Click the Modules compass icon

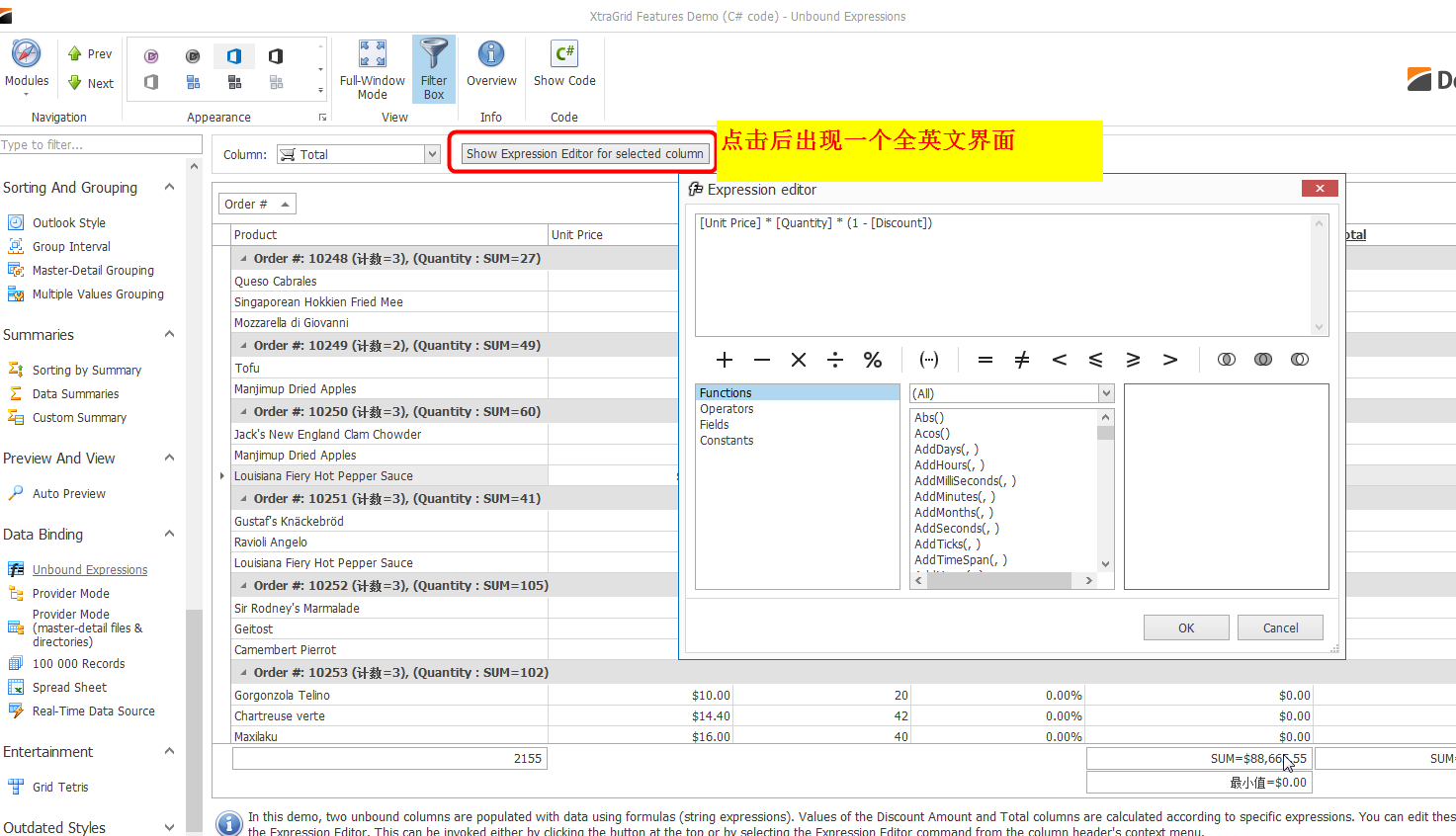click(27, 55)
